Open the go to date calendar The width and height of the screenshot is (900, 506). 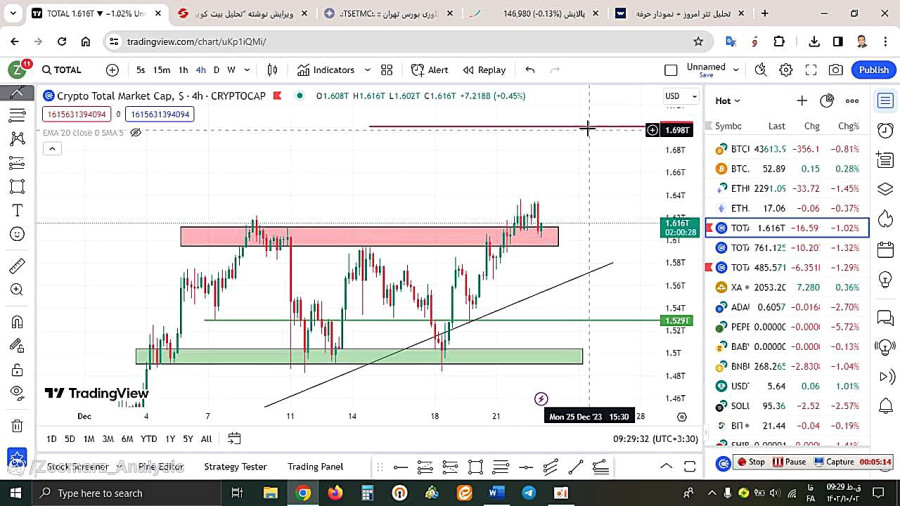point(234,439)
